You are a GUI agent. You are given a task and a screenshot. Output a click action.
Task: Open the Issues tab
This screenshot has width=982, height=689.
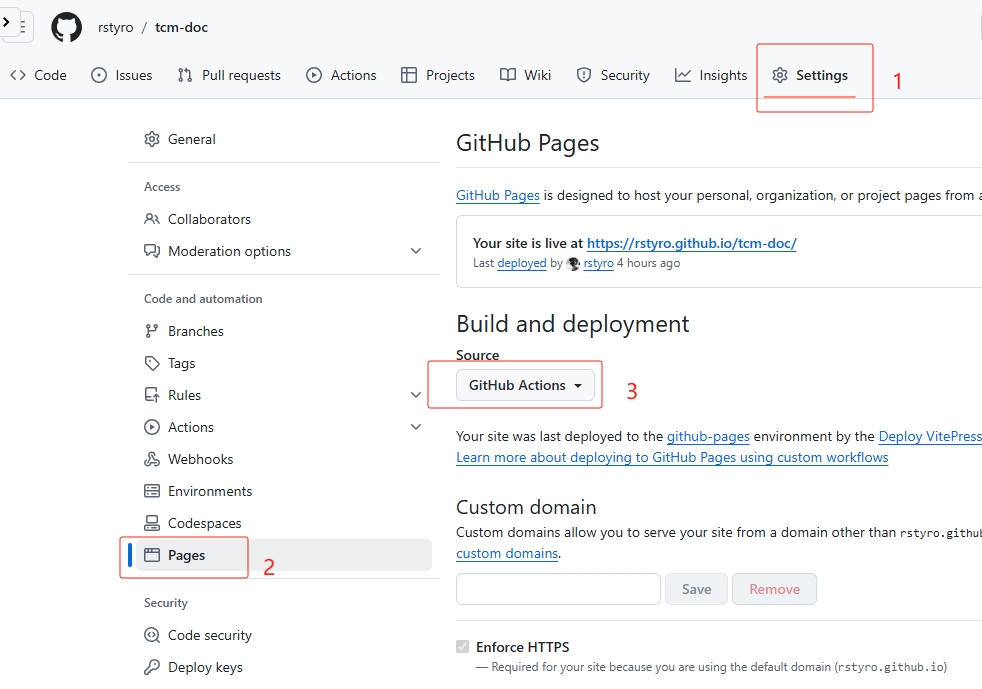tap(122, 75)
